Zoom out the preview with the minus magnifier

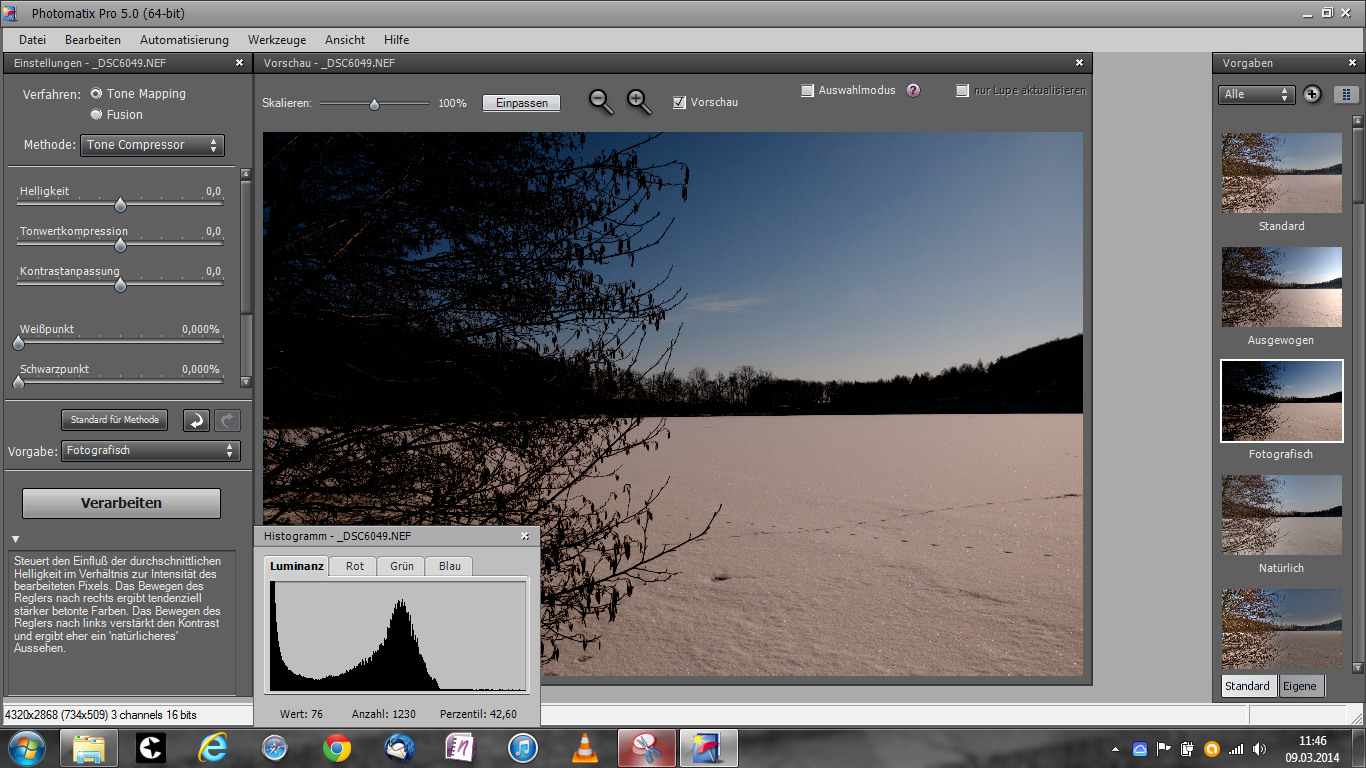click(x=601, y=101)
